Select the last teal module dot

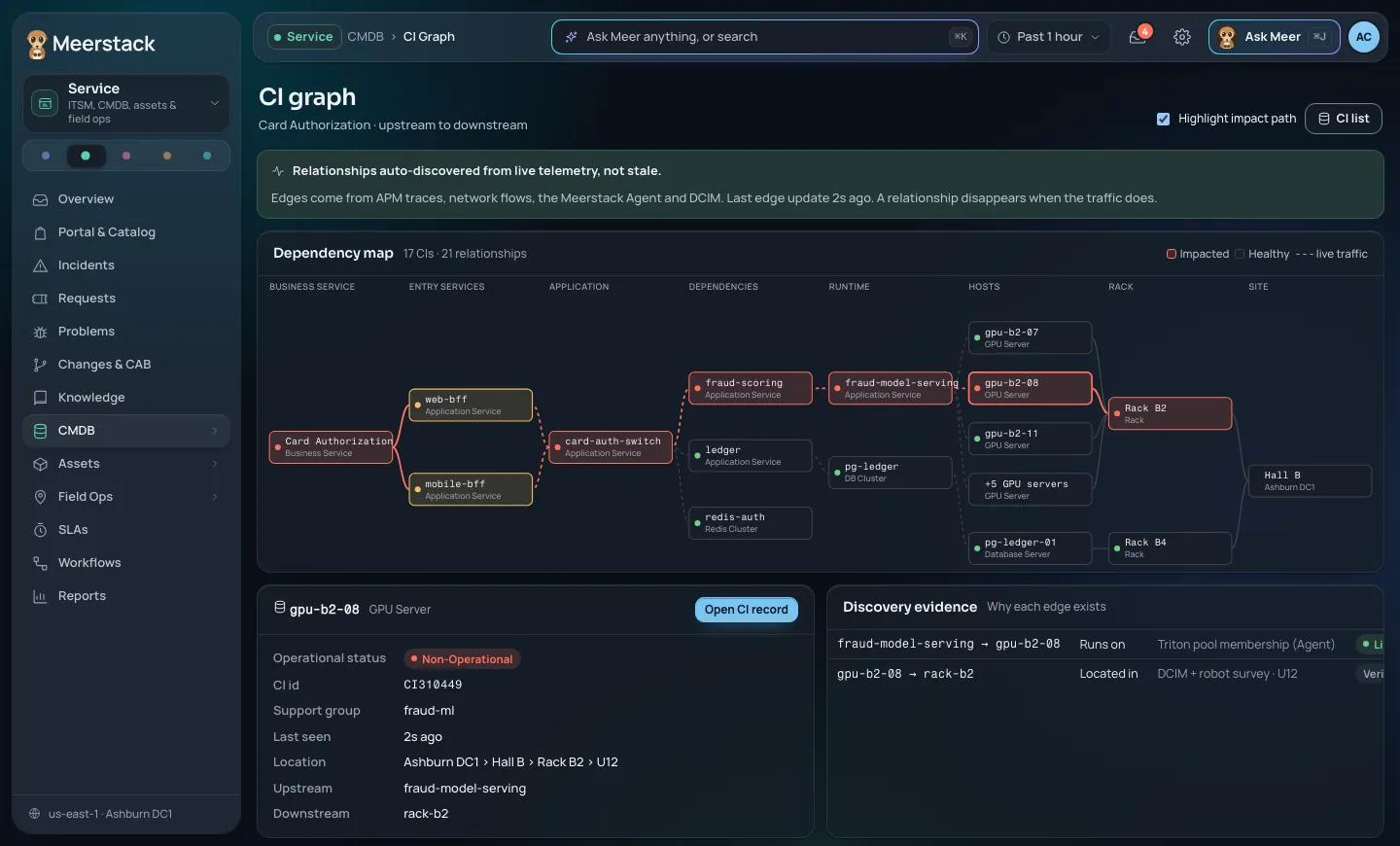(x=207, y=156)
